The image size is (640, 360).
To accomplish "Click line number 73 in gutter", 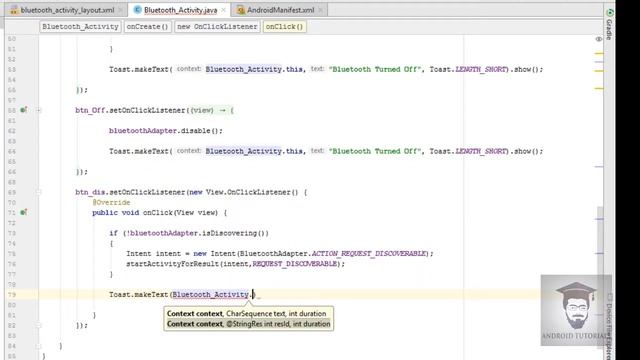I will pos(11,233).
